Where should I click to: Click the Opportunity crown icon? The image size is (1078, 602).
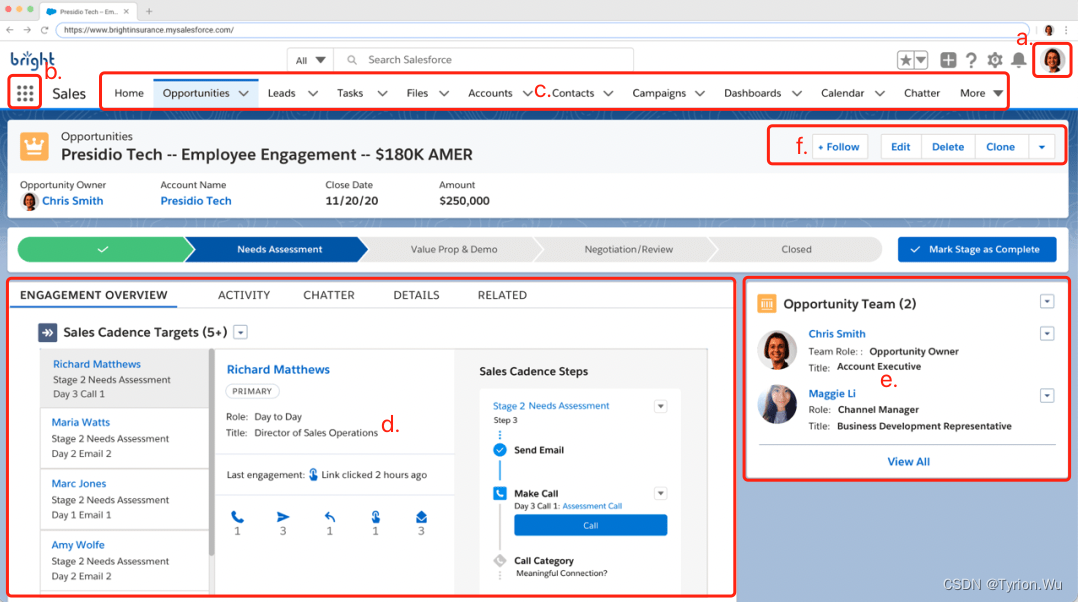34,146
